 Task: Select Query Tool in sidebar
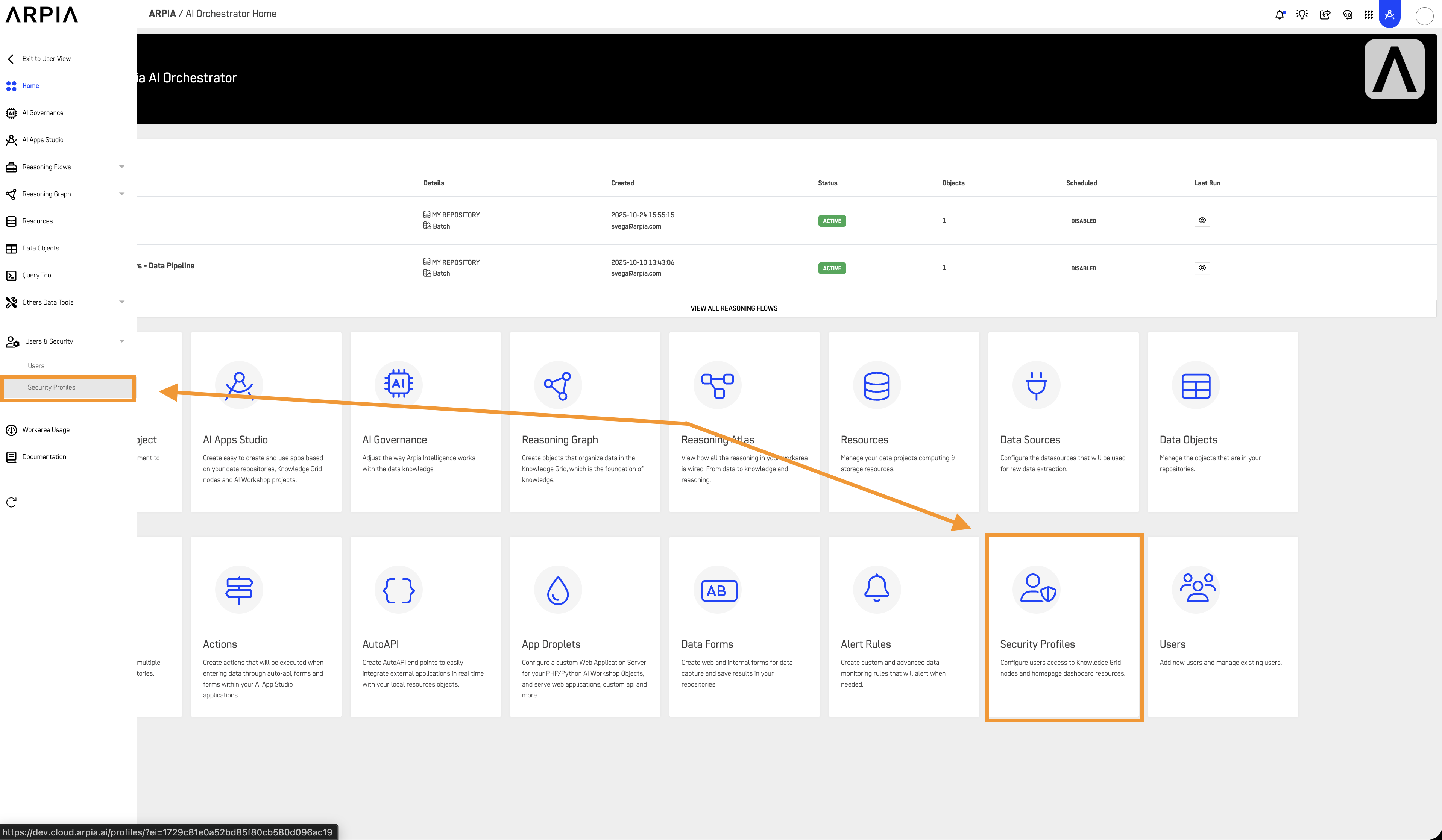click(38, 275)
